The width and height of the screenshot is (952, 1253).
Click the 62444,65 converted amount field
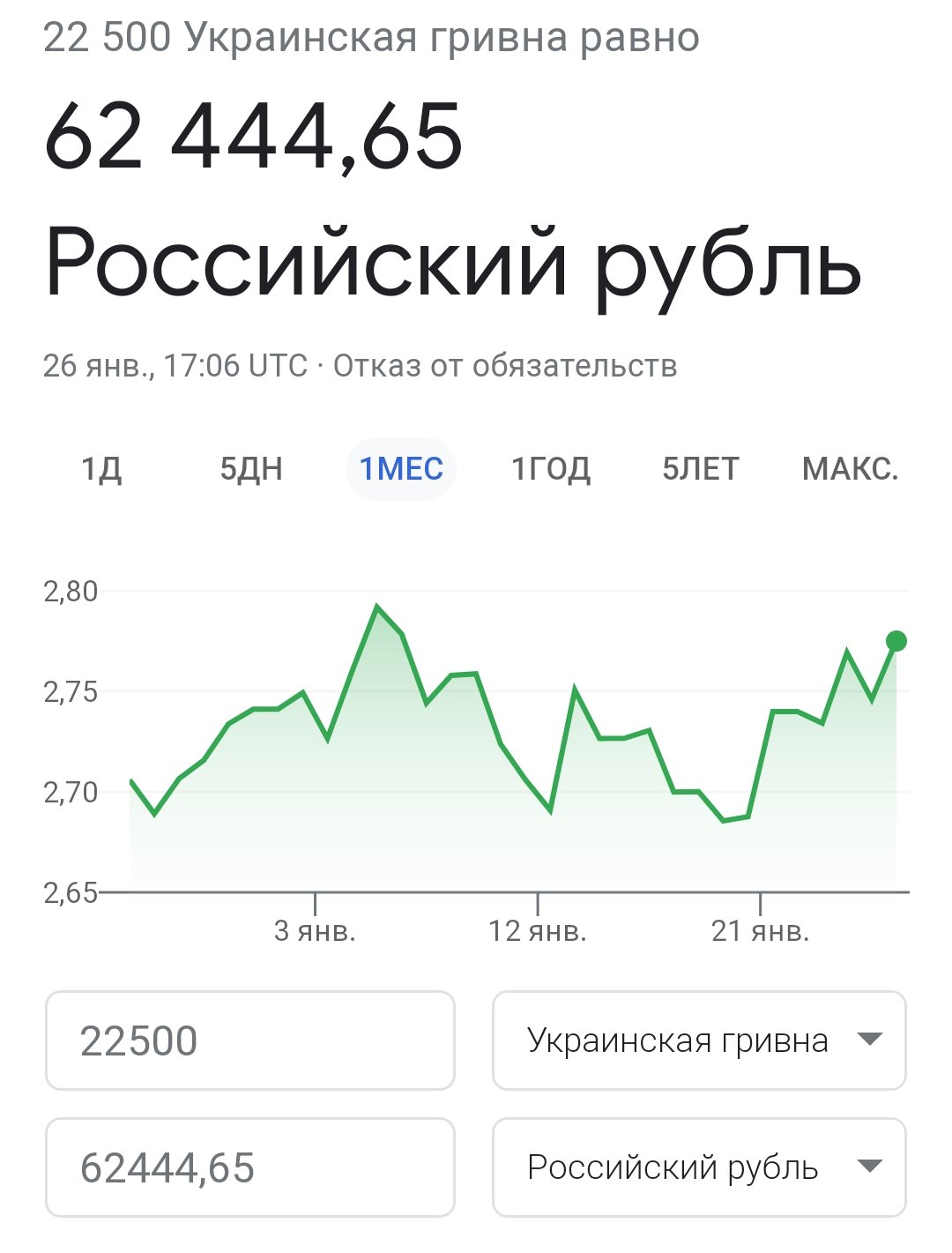(x=249, y=1167)
